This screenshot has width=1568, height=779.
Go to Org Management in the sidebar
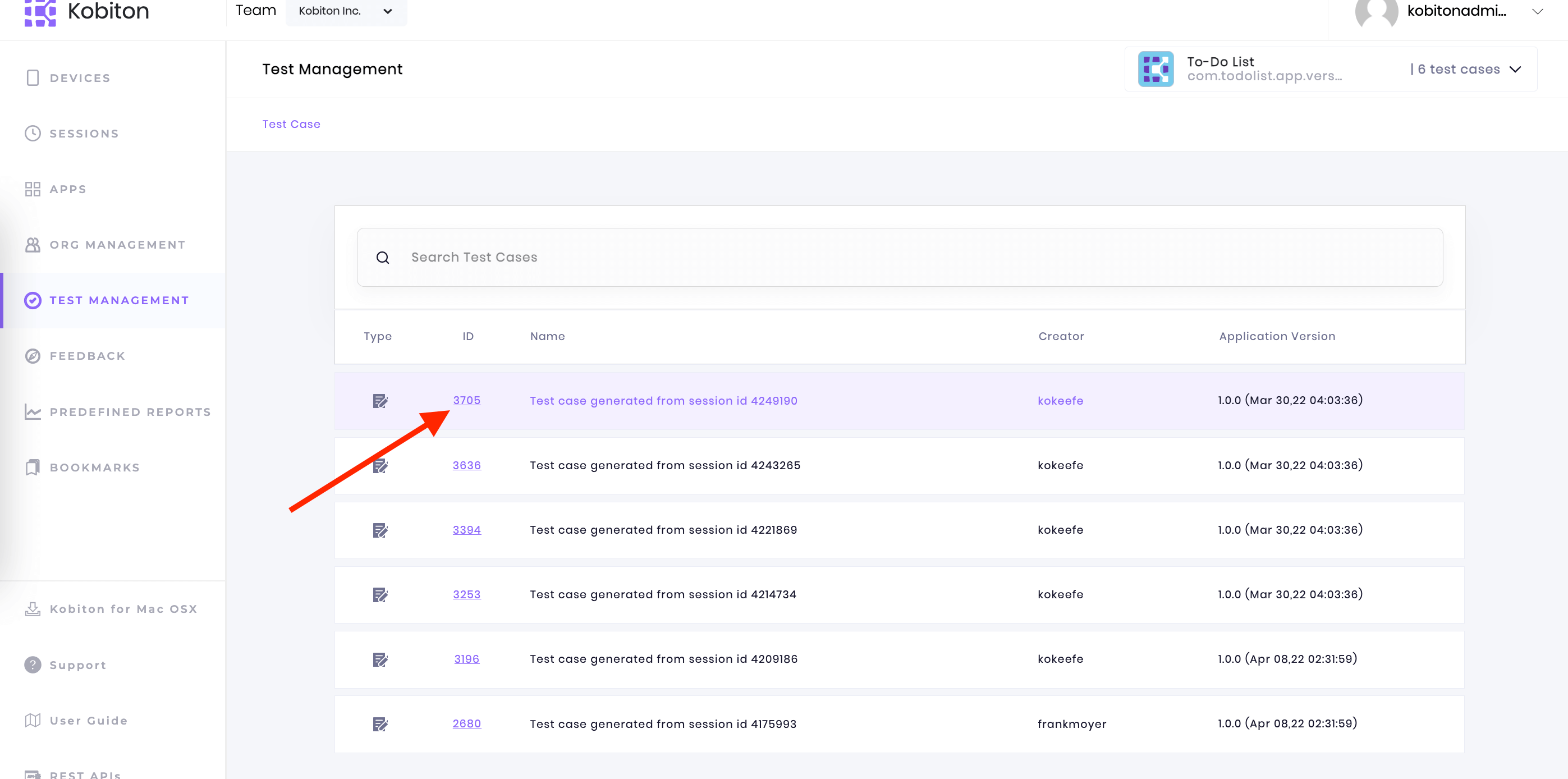117,245
